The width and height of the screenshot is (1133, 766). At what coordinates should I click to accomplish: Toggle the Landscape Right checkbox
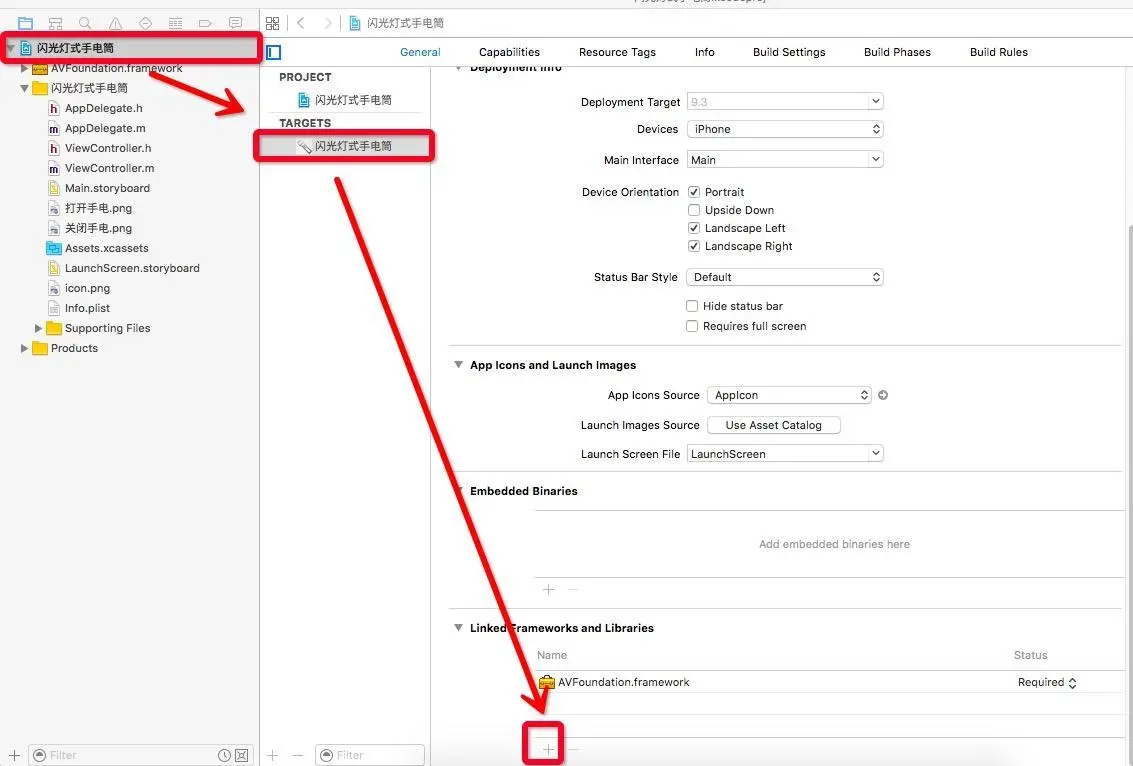point(694,246)
